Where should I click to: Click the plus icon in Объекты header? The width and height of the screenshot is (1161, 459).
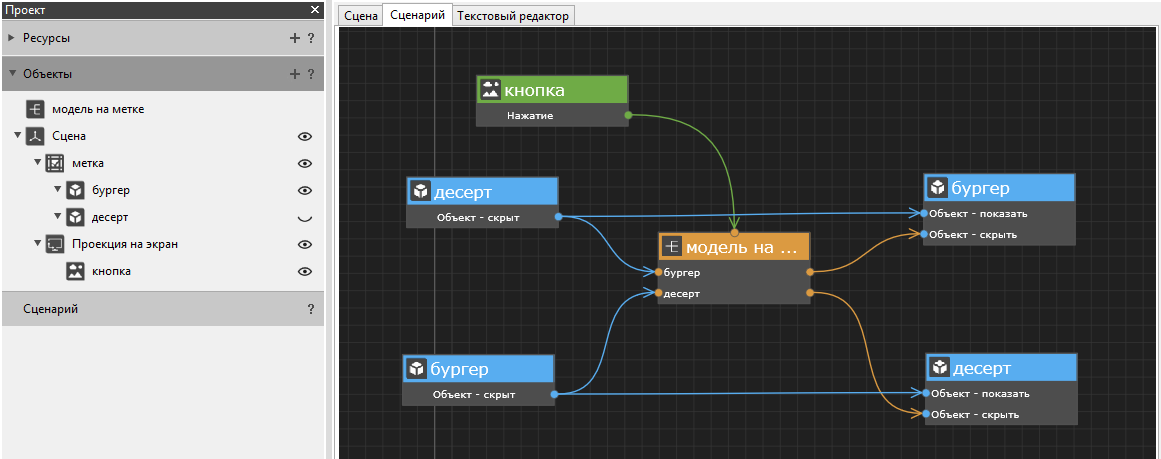294,74
